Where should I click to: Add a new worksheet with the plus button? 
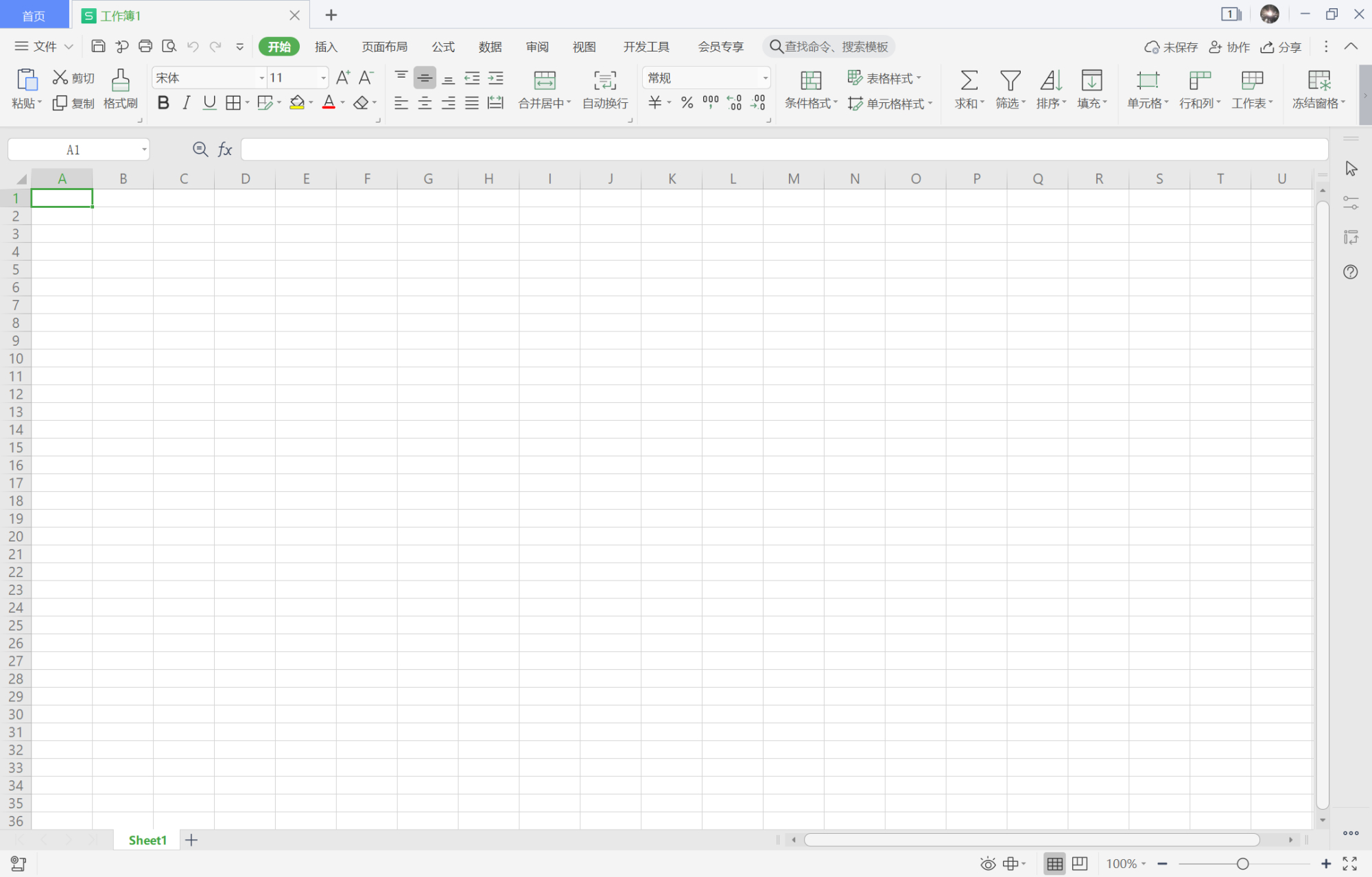pyautogui.click(x=191, y=839)
